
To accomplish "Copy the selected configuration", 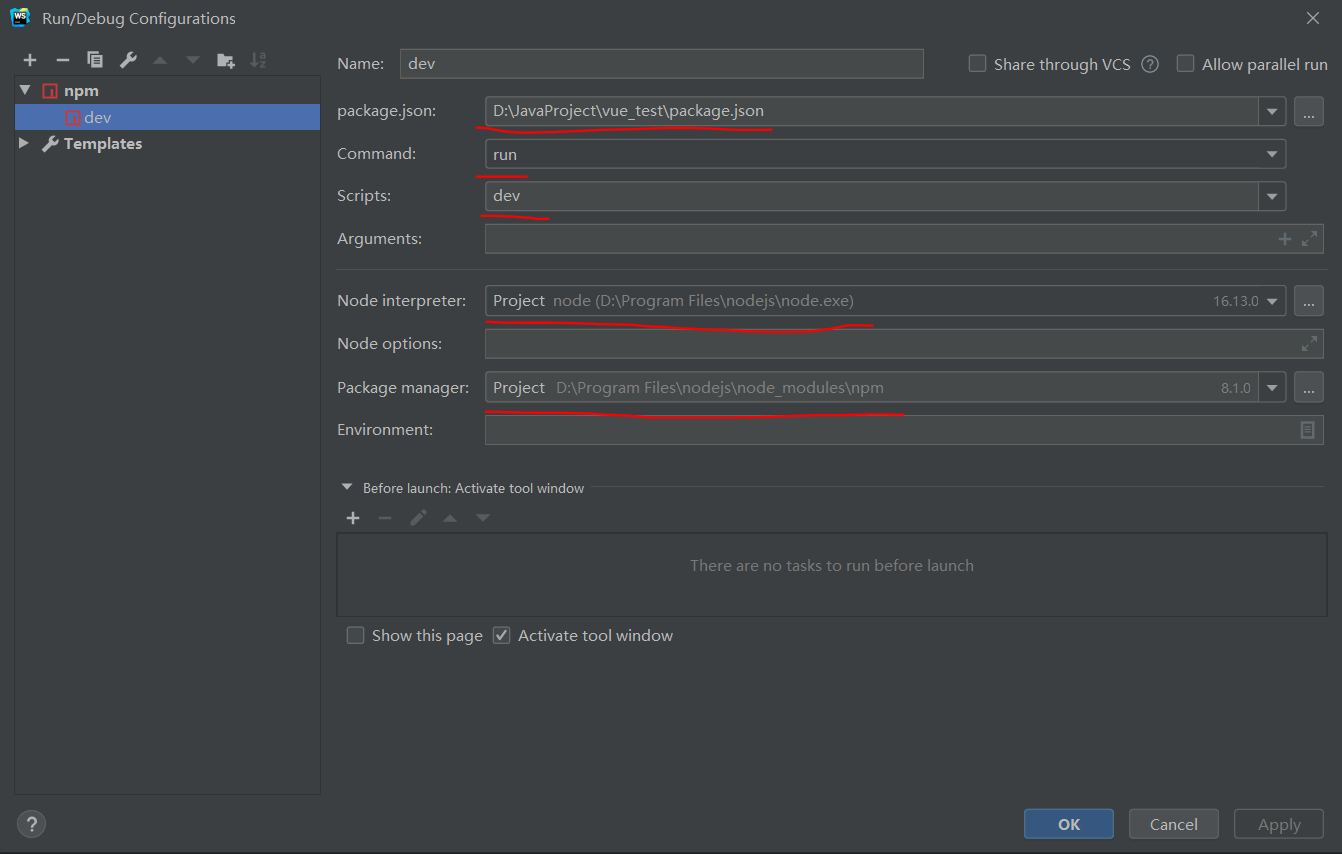I will (x=95, y=60).
